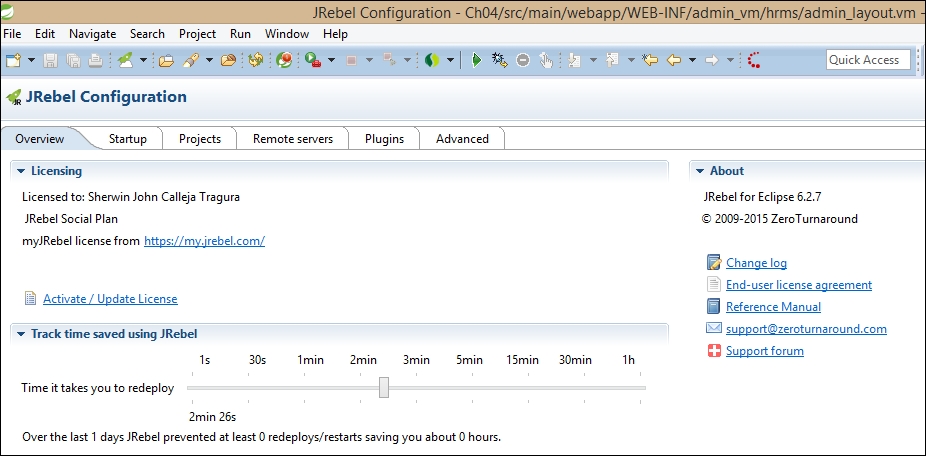Open the Project menu
The height and width of the screenshot is (456, 926).
click(x=197, y=34)
